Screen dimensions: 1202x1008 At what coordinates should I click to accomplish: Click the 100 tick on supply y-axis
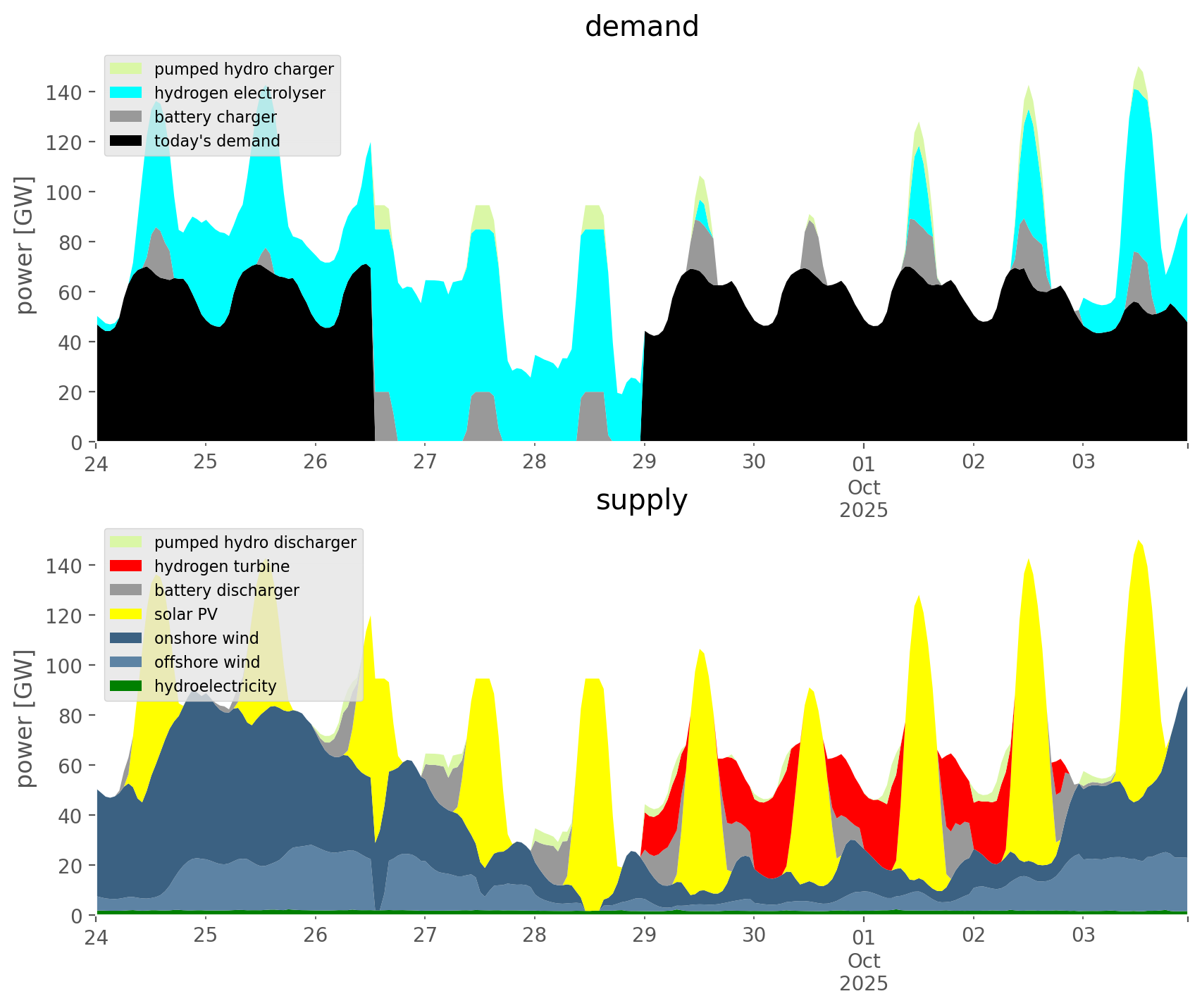[x=63, y=666]
